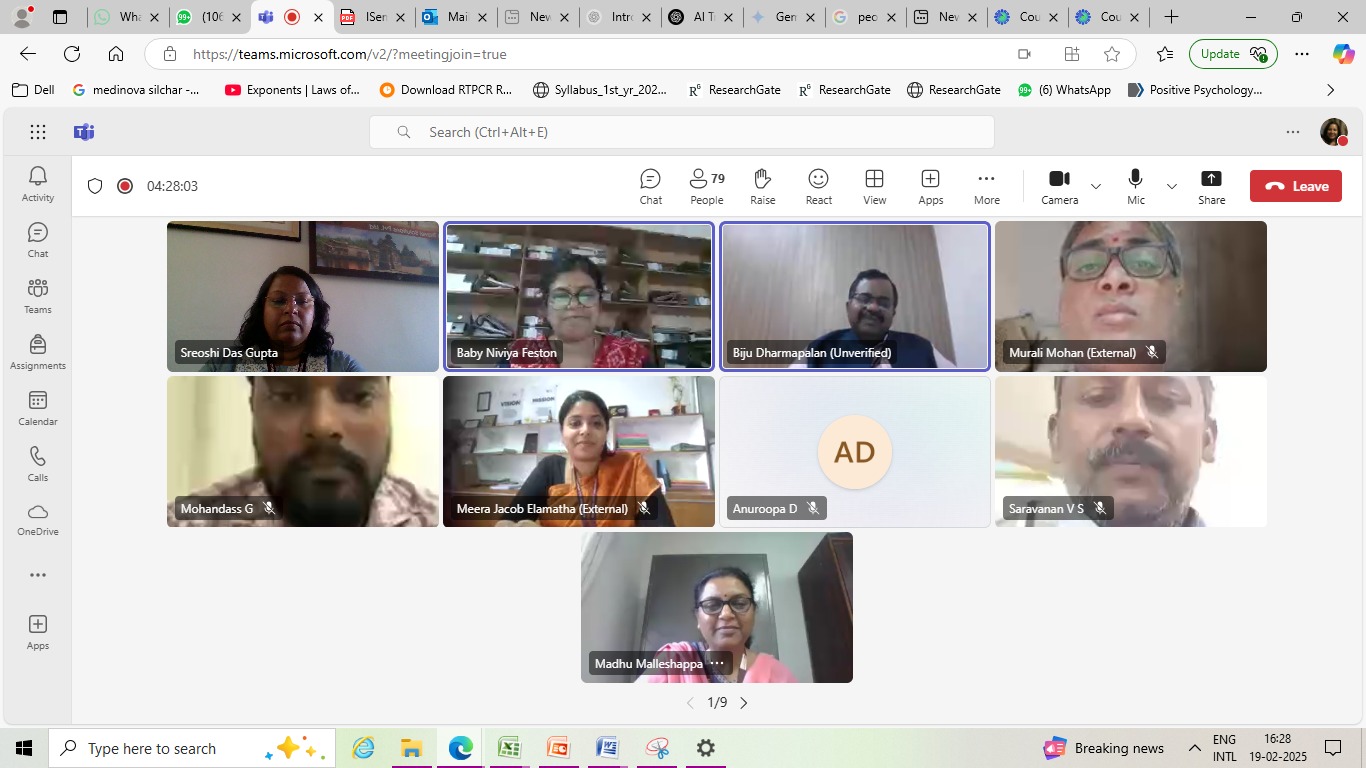Open browser Settings and more menu
The image size is (1366, 768).
coord(1301,54)
